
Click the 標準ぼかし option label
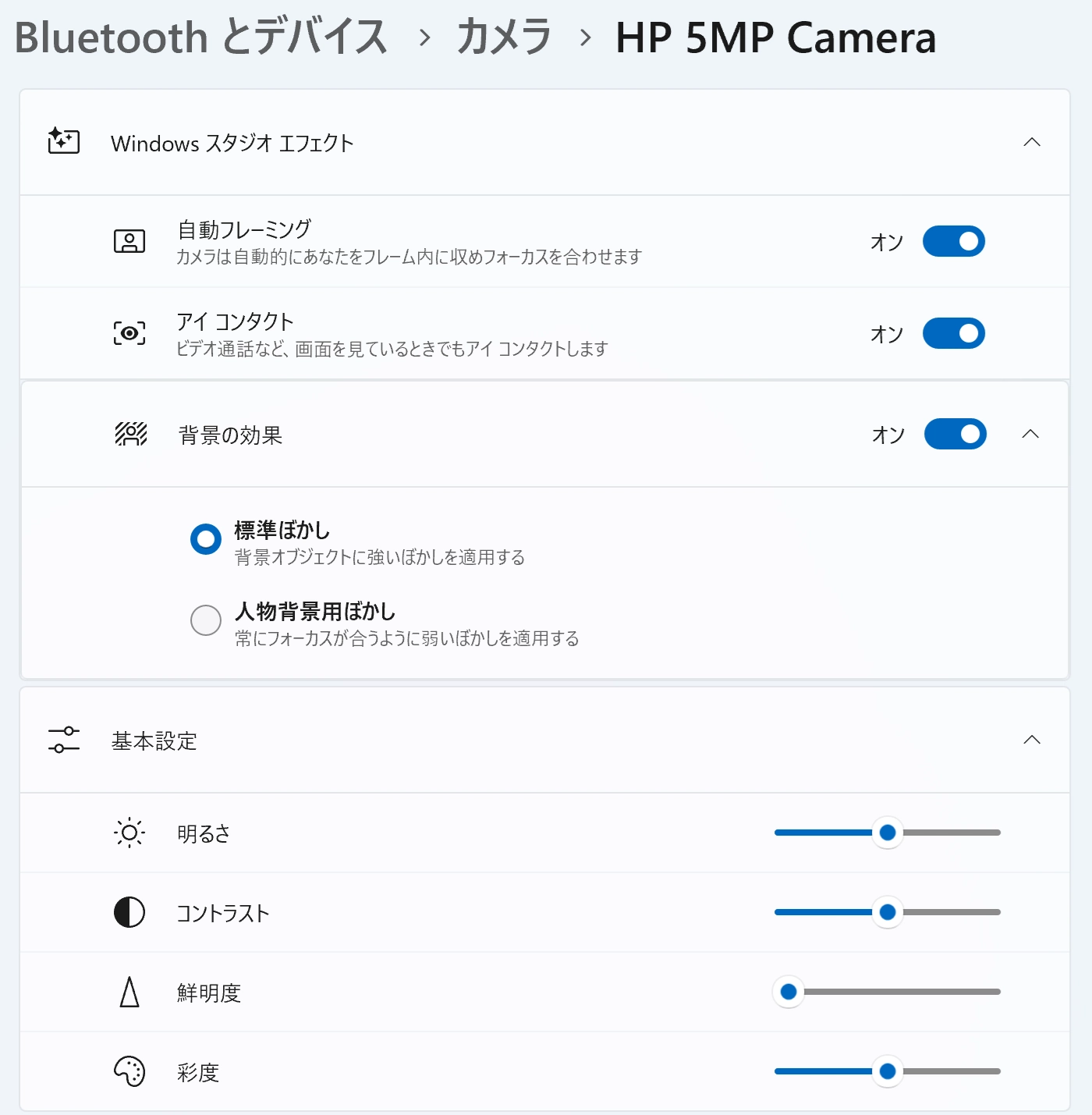(282, 531)
